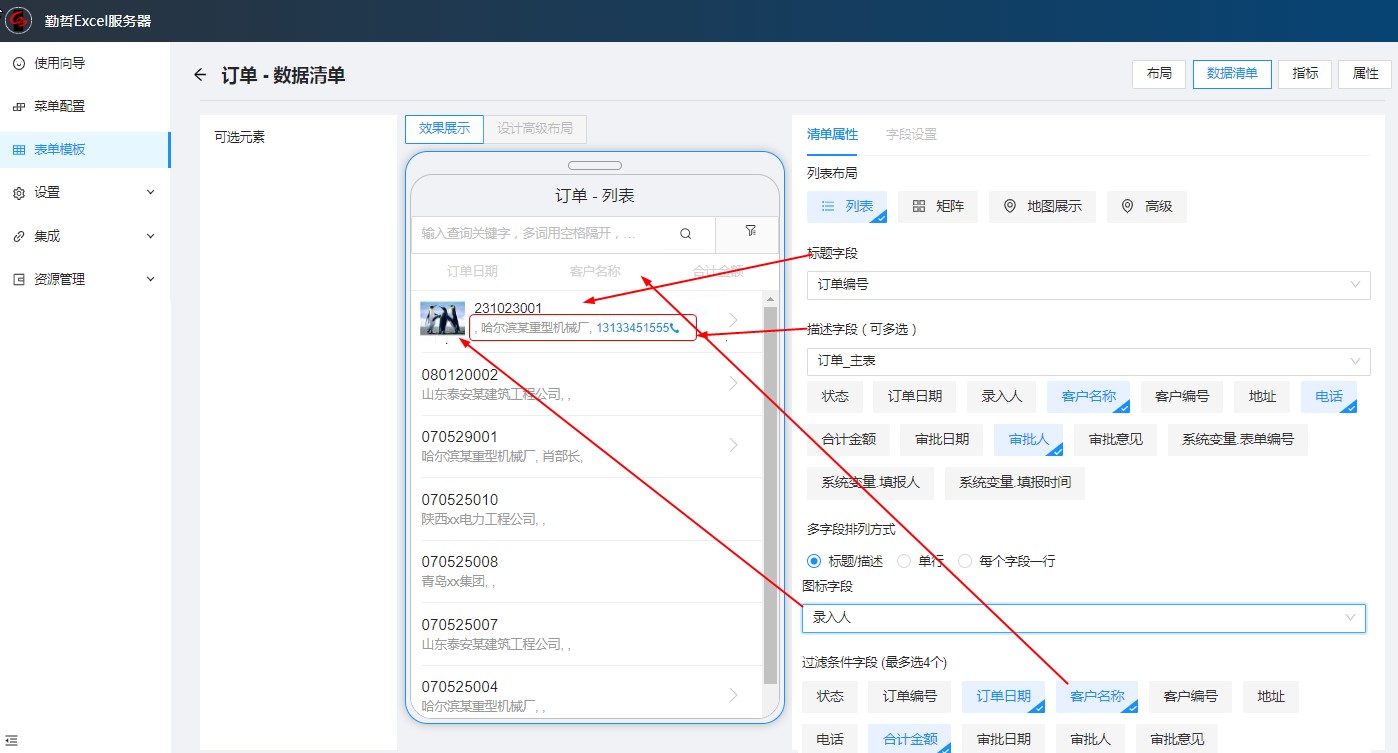Image resolution: width=1398 pixels, height=753 pixels.
Task: Click the 勤哲Excel服务器 logo icon
Action: 19,20
